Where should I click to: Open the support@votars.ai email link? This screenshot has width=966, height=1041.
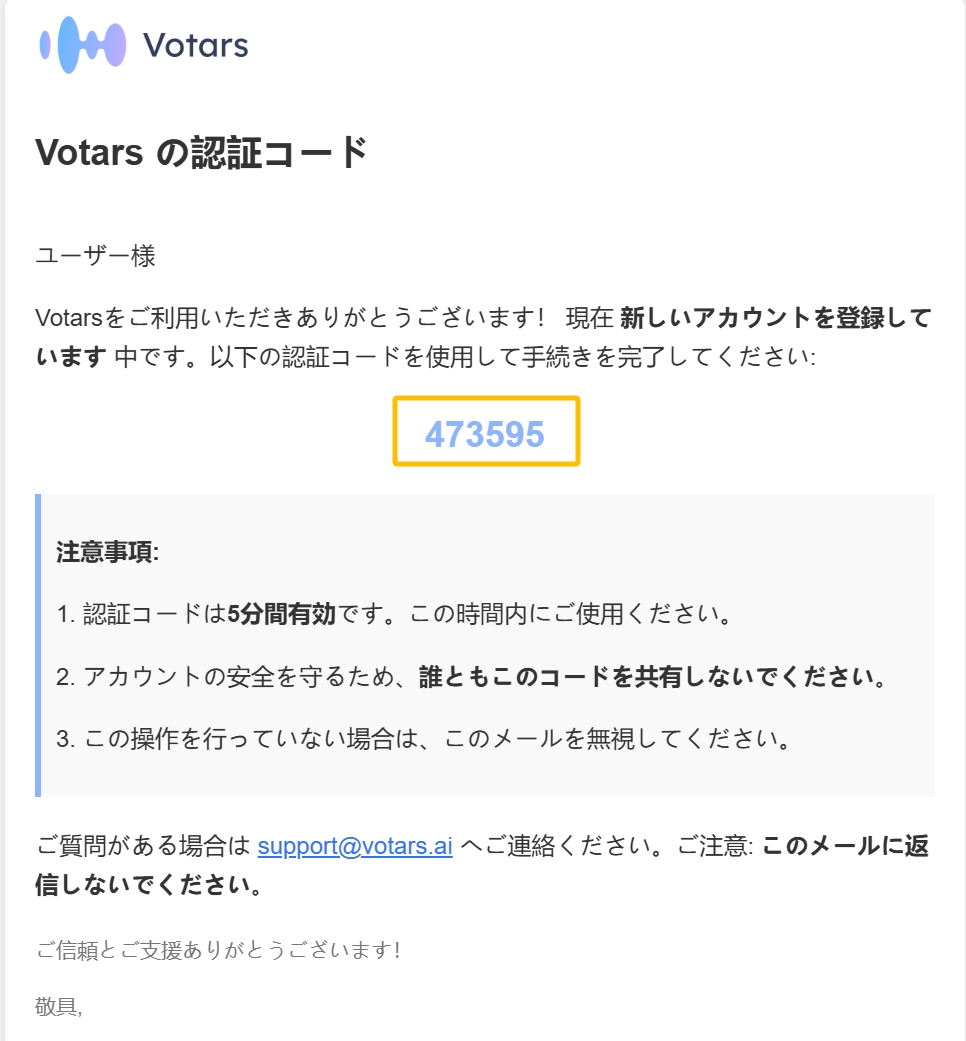point(355,846)
